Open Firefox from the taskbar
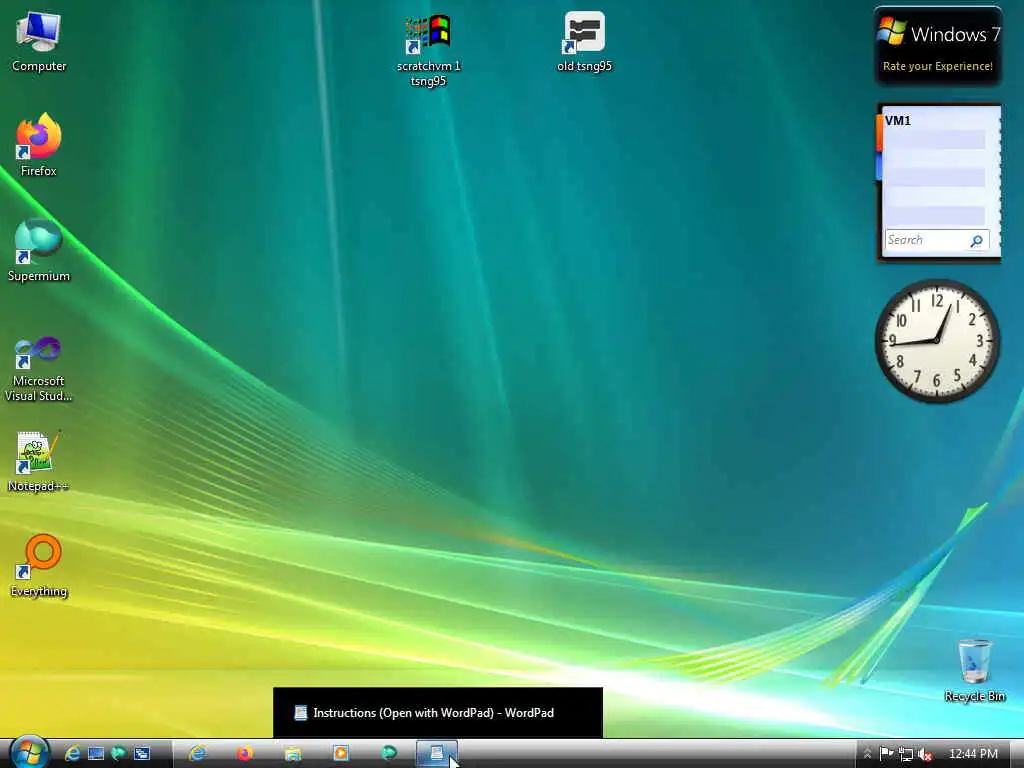 tap(245, 754)
